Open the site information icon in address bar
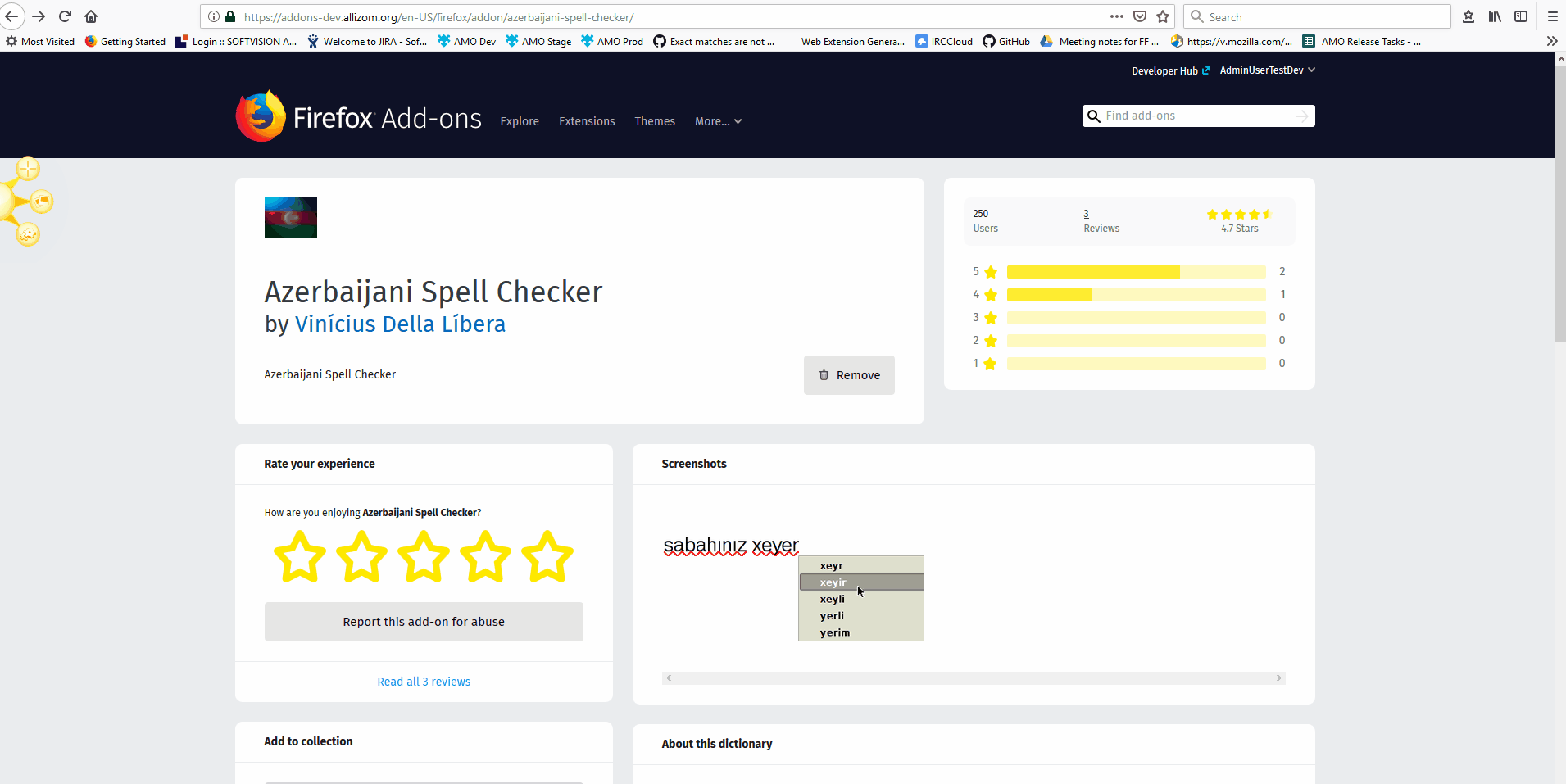This screenshot has height=784, width=1566. [213, 16]
